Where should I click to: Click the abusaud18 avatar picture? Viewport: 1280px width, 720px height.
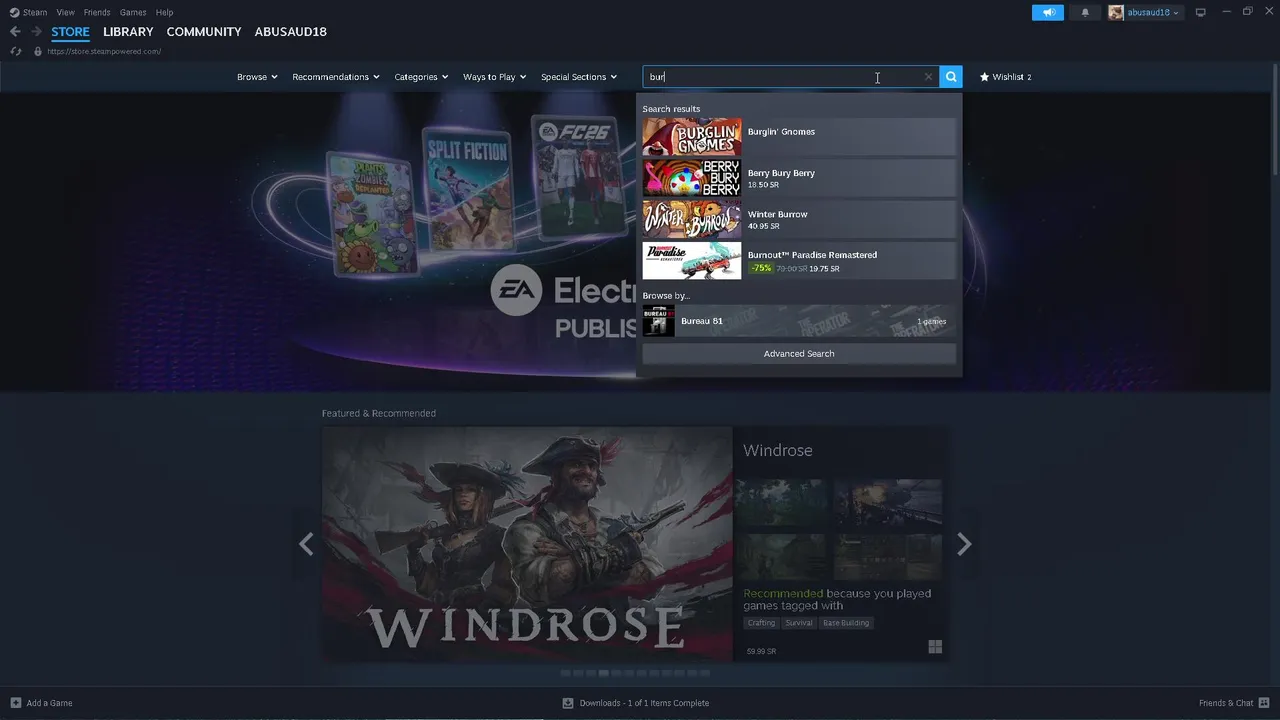(1116, 12)
